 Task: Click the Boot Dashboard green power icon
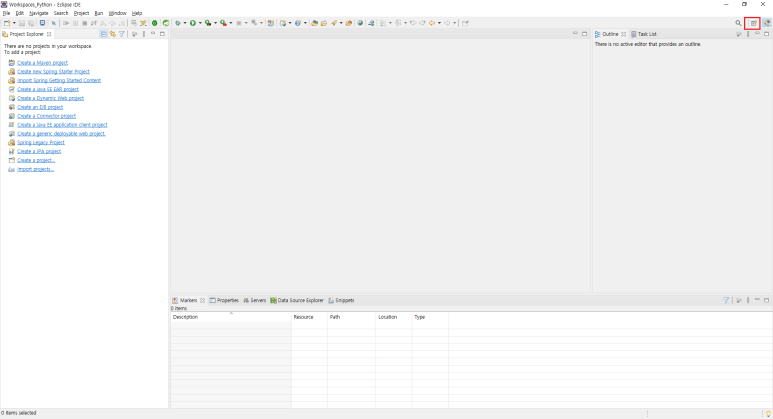pyautogui.click(x=154, y=23)
